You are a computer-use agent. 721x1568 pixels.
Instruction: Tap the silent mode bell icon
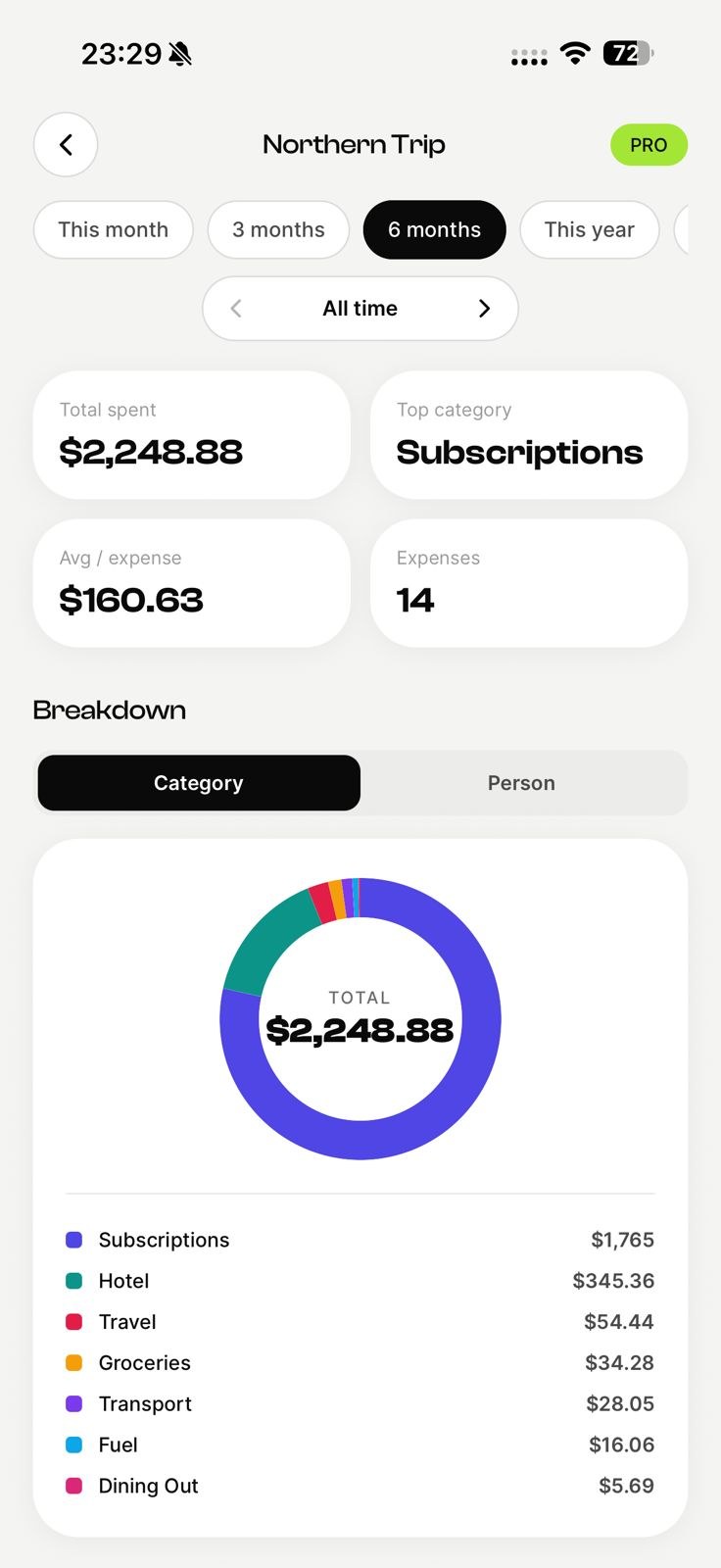coord(180,54)
